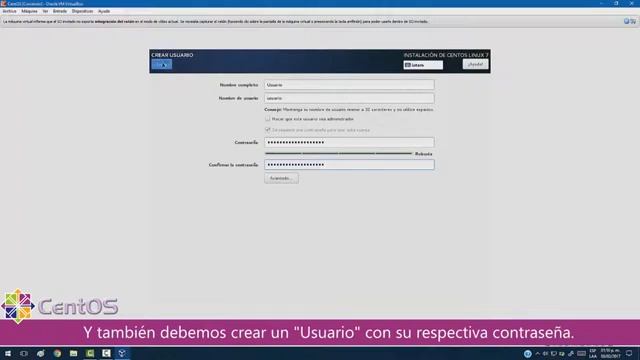Click into the Contraseña password field
640x360 pixels.
[x=349, y=142]
